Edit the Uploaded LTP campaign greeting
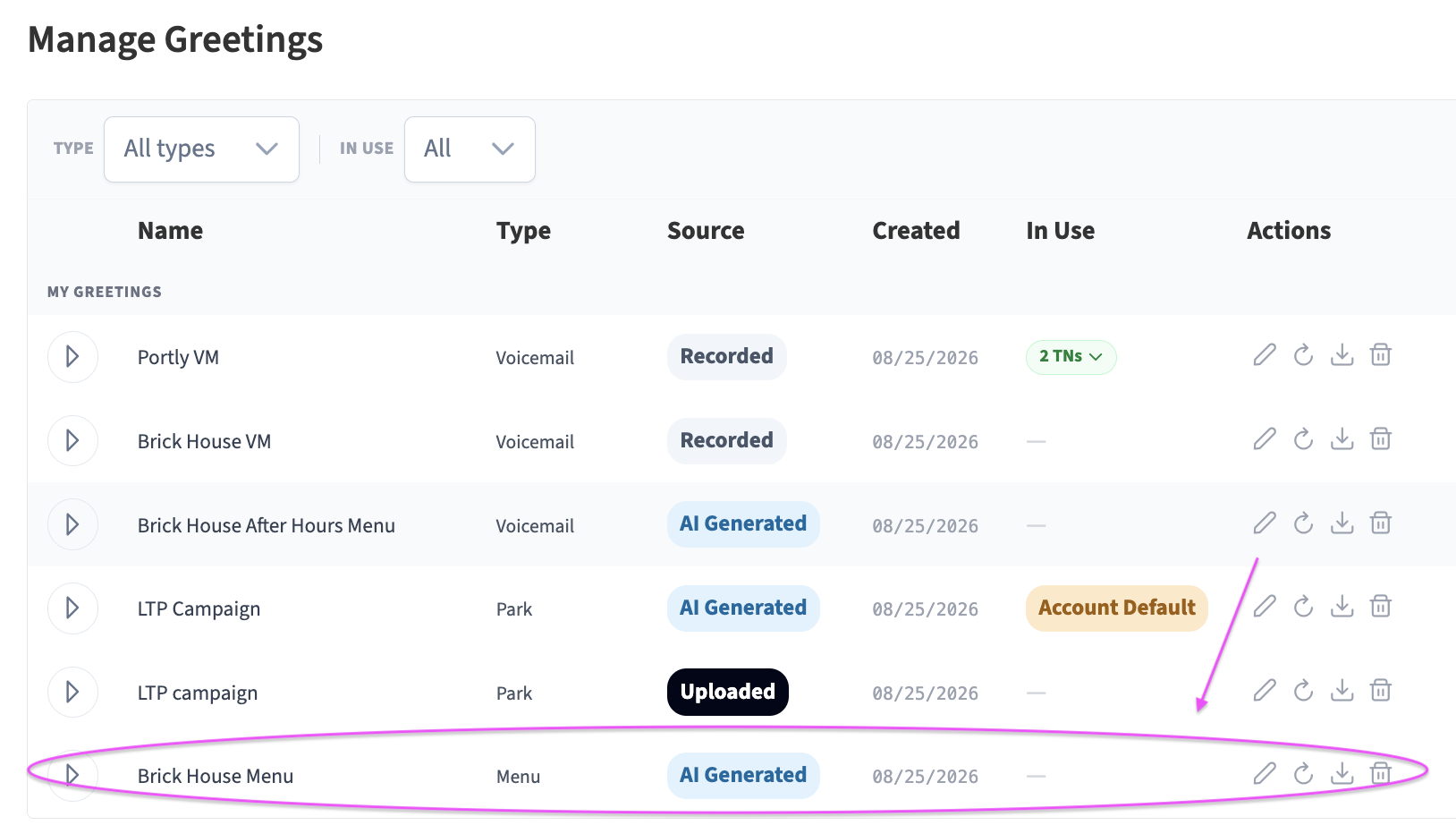The width and height of the screenshot is (1456, 825). point(1265,690)
